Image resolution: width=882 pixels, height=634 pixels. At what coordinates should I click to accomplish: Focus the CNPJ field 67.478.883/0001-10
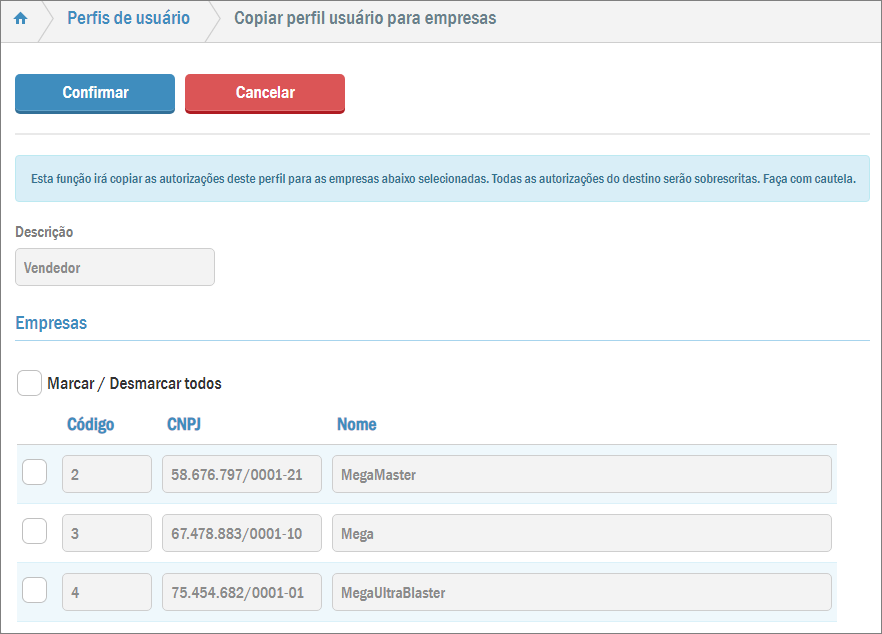tap(242, 533)
